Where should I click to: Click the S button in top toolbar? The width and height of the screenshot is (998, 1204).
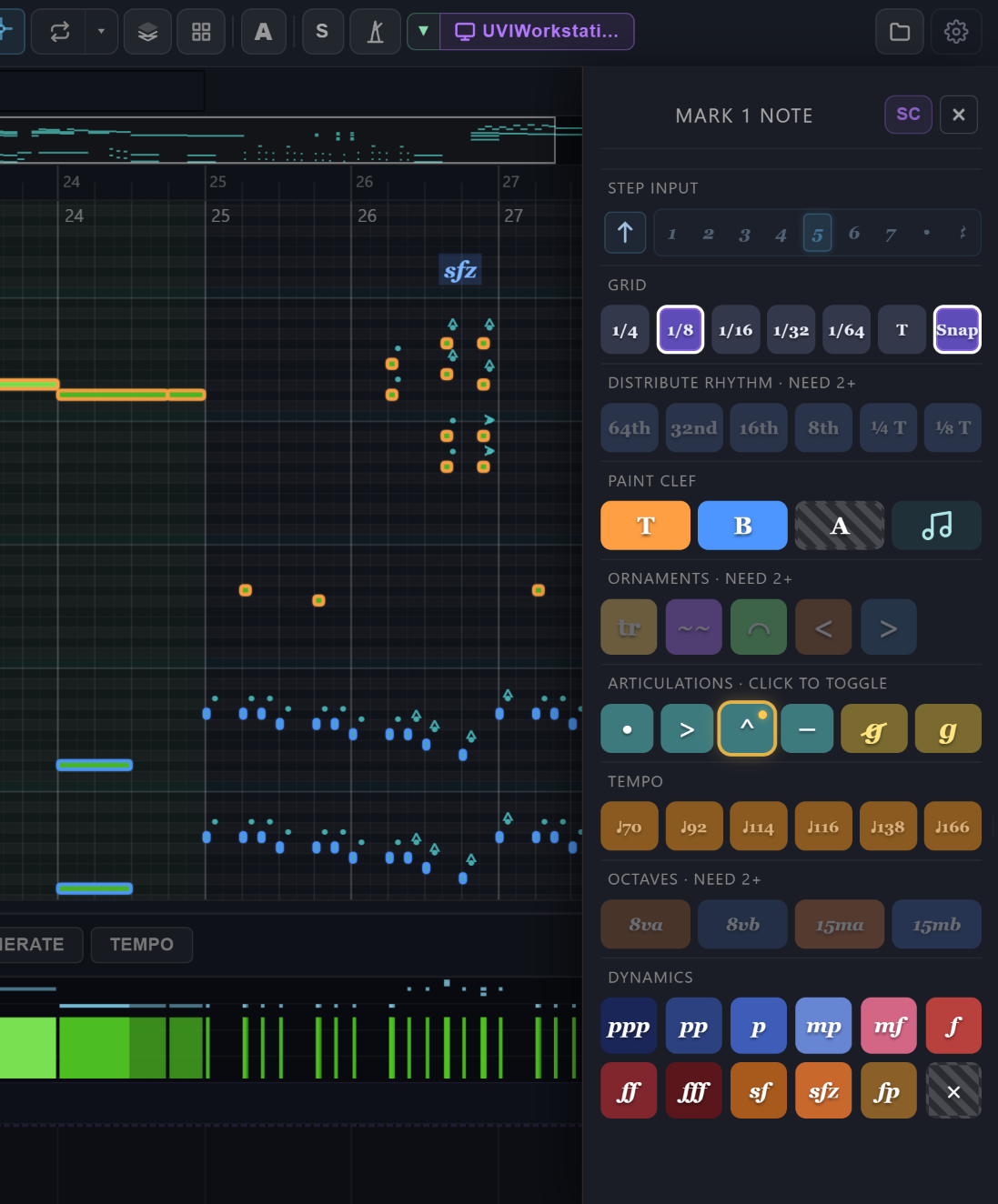point(322,32)
